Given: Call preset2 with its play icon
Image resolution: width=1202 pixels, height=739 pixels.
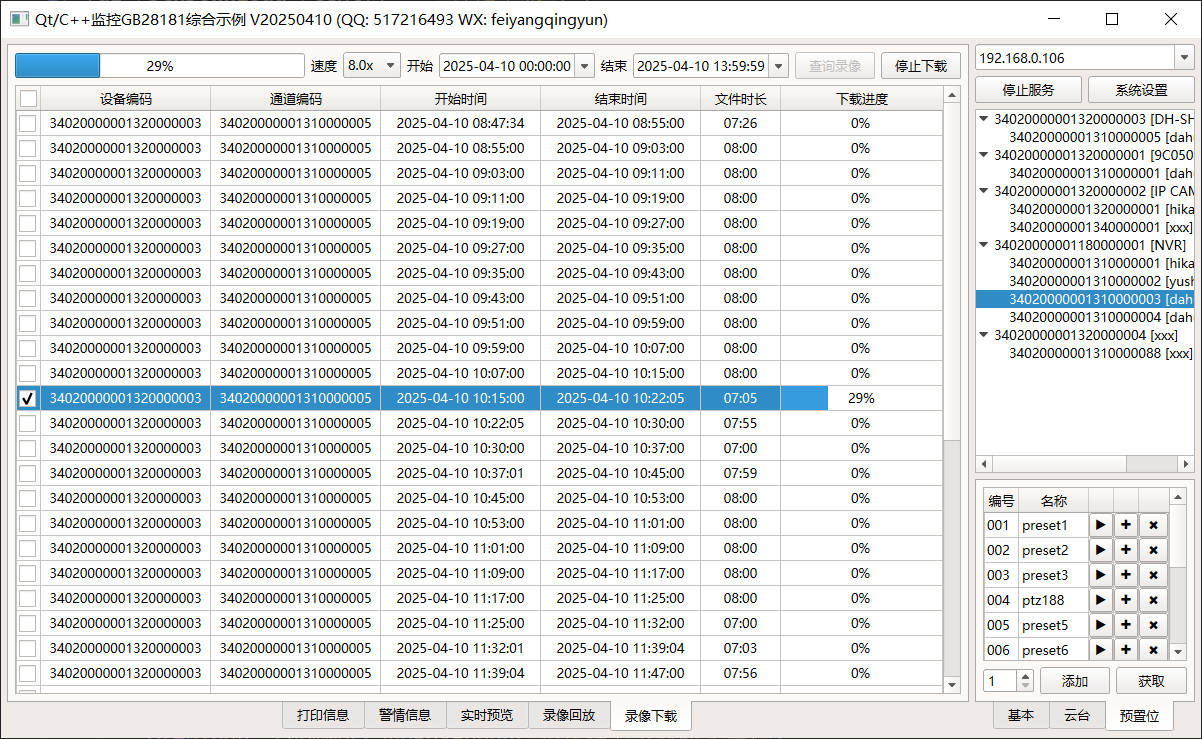Looking at the screenshot, I should [x=1101, y=550].
